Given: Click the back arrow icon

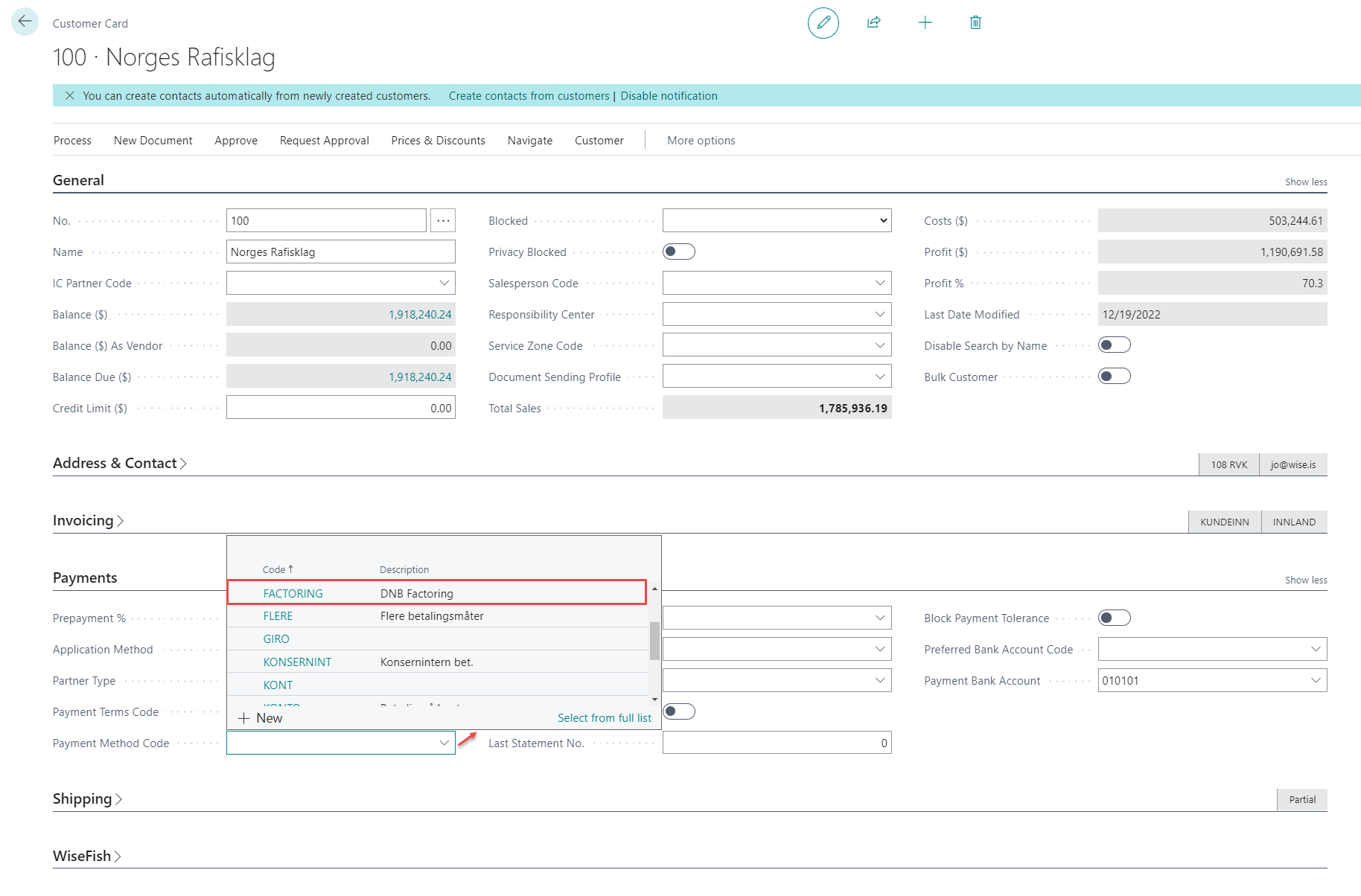Looking at the screenshot, I should 25,22.
